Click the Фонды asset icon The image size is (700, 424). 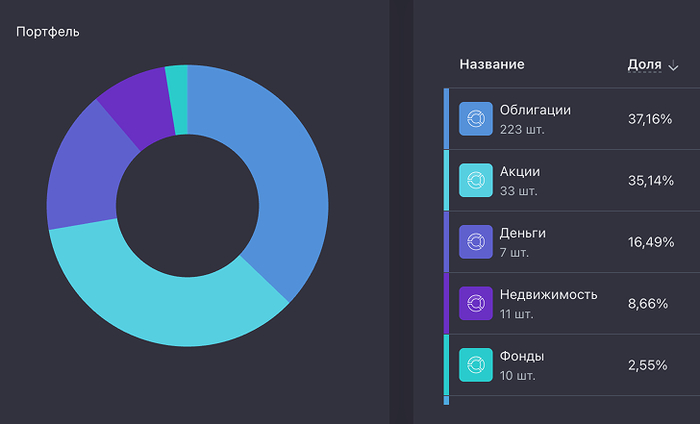pos(475,365)
